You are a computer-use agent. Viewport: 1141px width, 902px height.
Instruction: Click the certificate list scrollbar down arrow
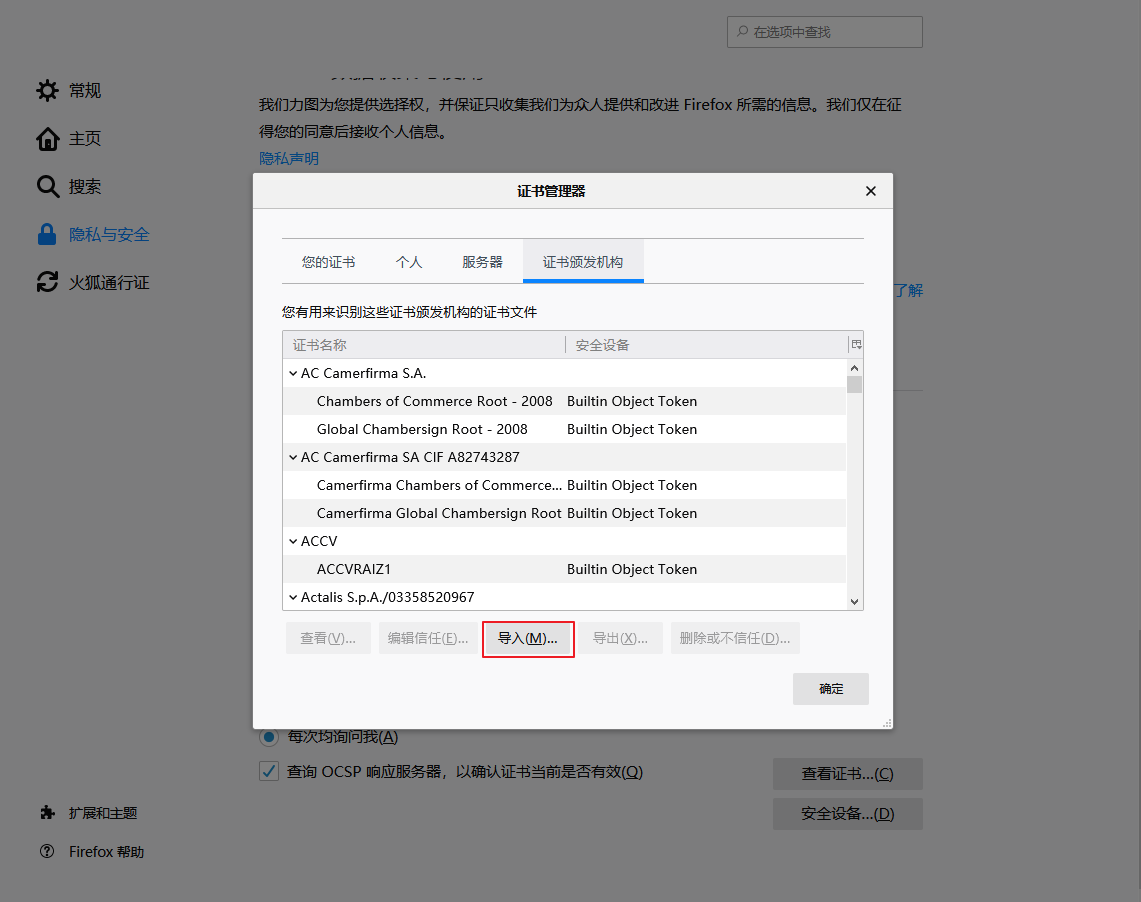pyautogui.click(x=855, y=602)
